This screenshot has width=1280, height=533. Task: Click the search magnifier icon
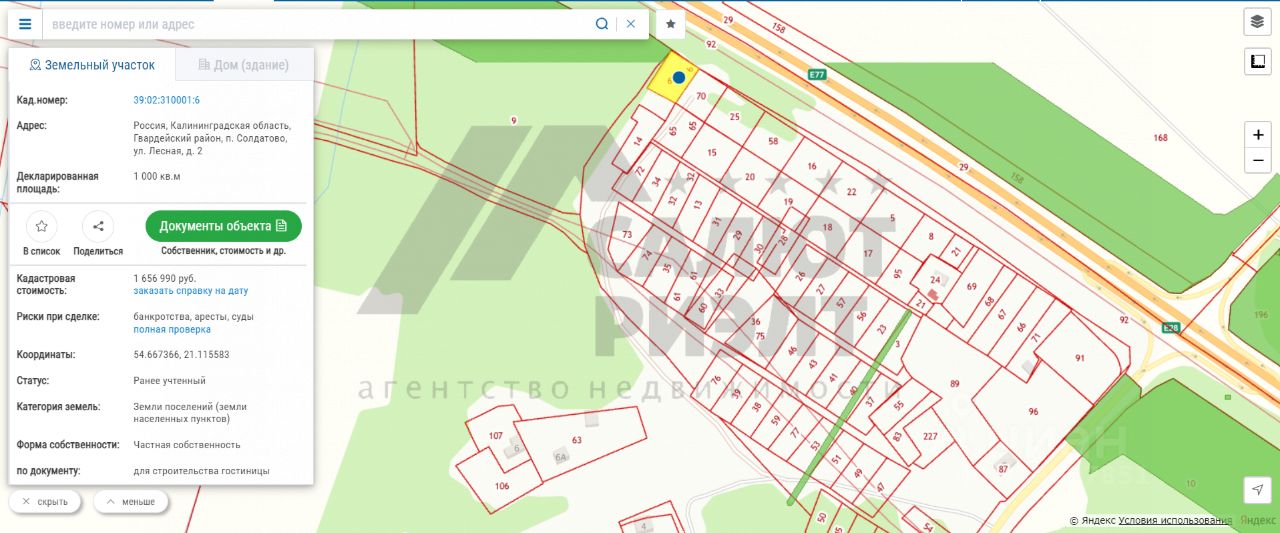[x=602, y=24]
